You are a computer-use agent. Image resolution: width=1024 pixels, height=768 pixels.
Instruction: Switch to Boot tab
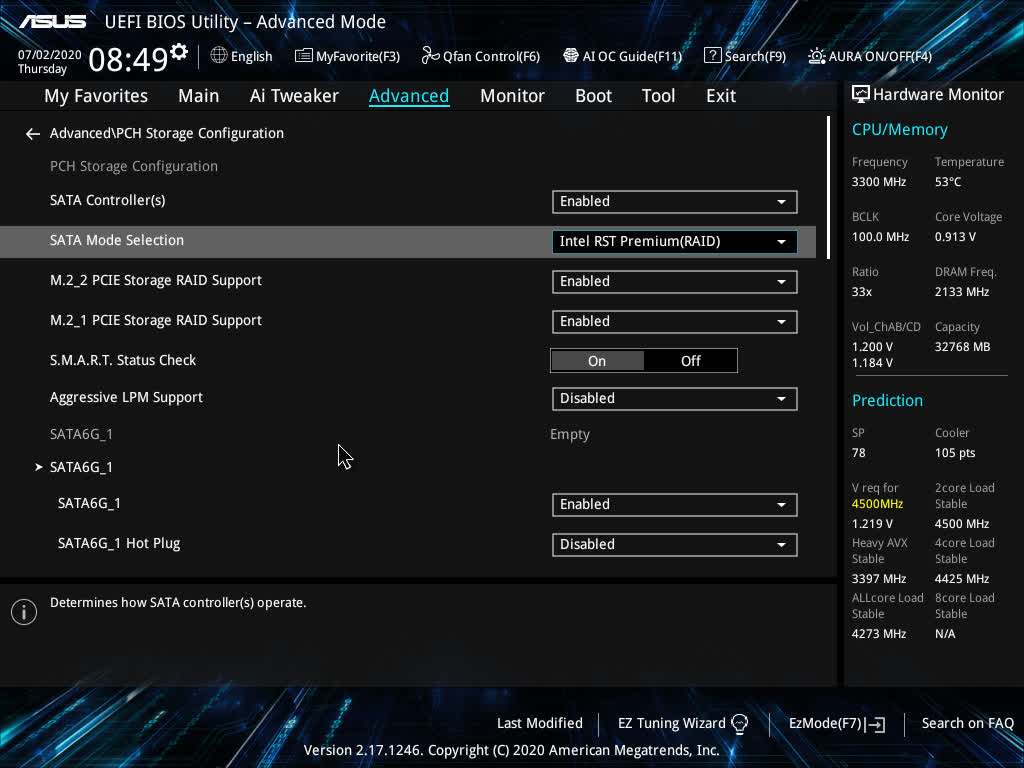pos(593,96)
